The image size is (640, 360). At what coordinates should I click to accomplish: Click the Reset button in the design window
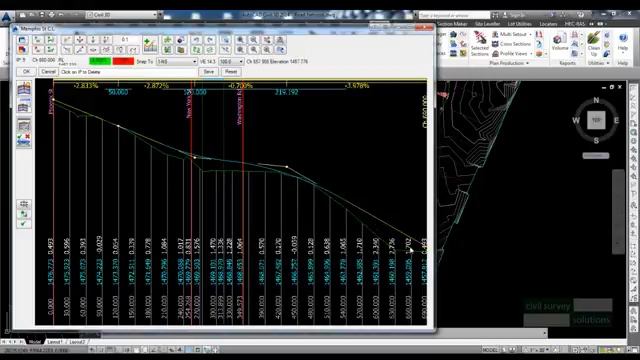[x=231, y=72]
